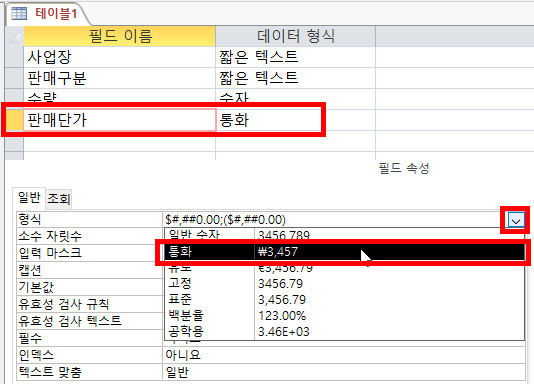The width and height of the screenshot is (534, 384).
Task: Click the 필드 이름 column header
Action: tap(120, 36)
